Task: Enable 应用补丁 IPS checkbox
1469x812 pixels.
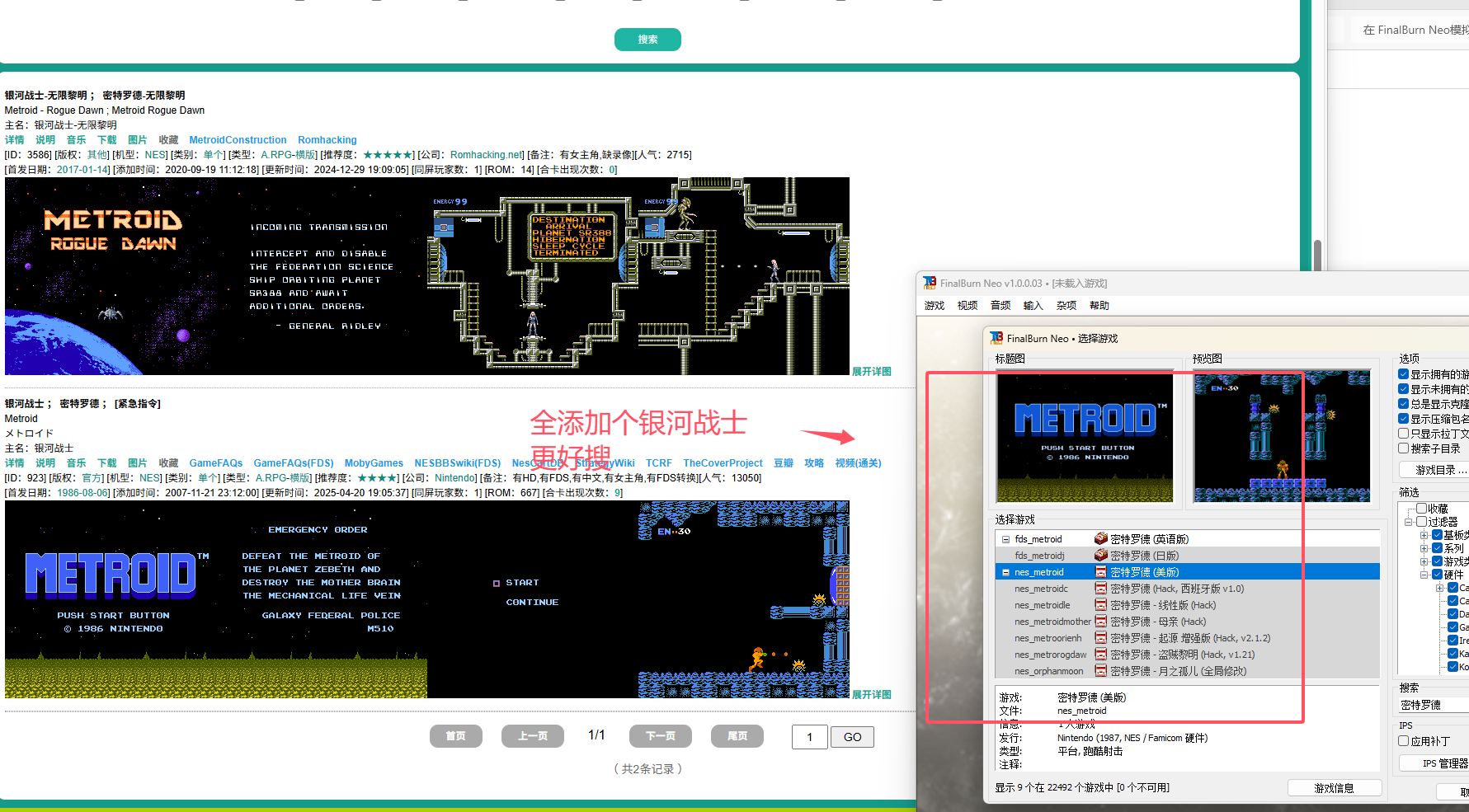Action: click(x=1403, y=741)
